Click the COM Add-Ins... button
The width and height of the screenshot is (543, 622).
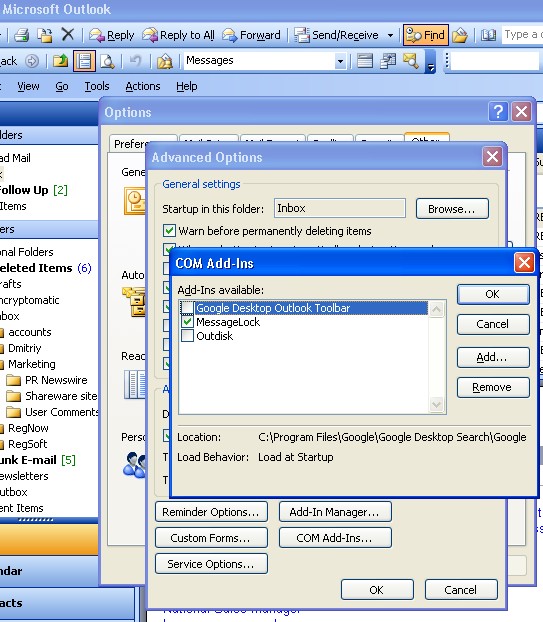(335, 538)
